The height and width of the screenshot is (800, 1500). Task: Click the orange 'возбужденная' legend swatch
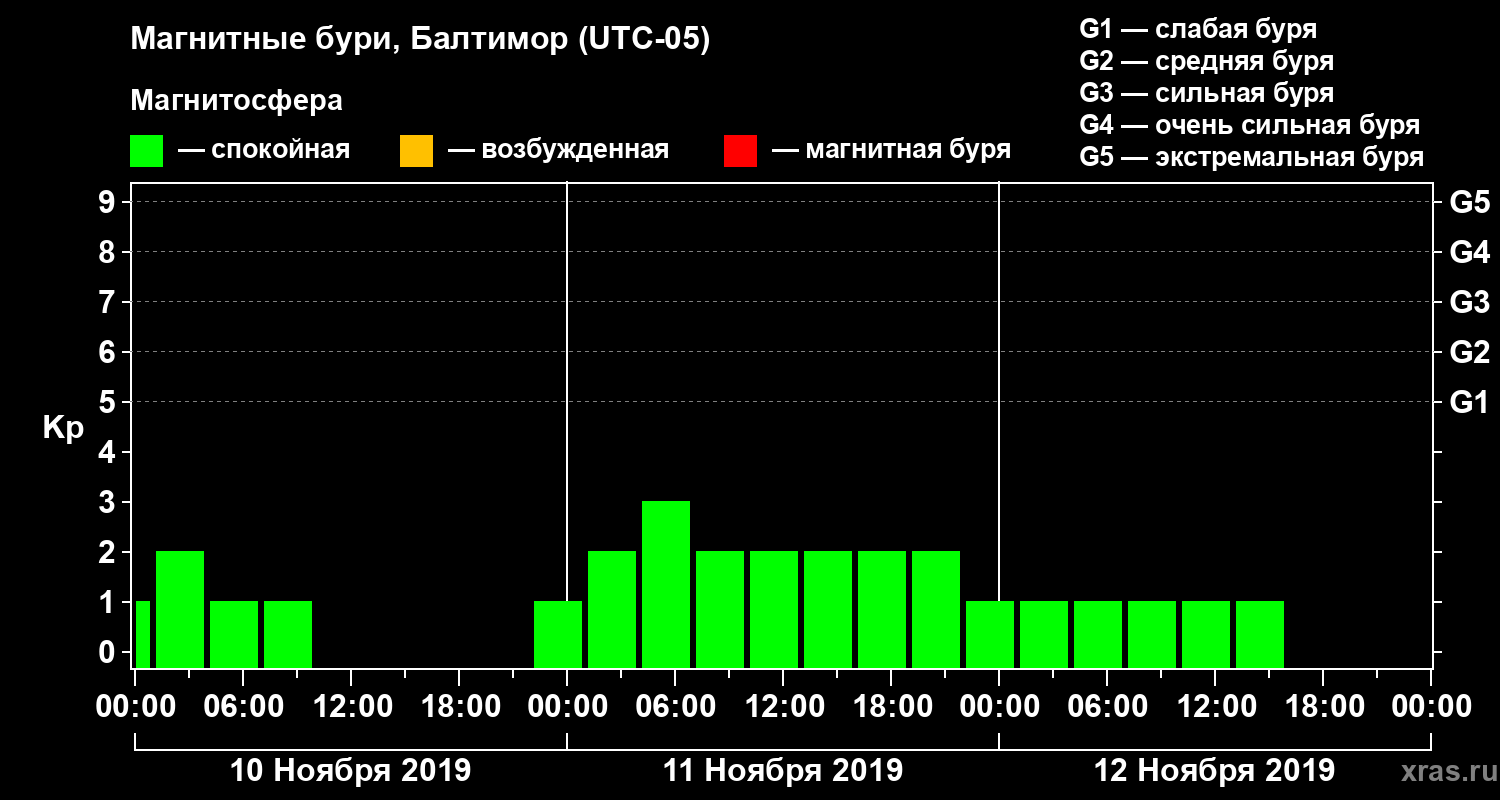(x=416, y=151)
